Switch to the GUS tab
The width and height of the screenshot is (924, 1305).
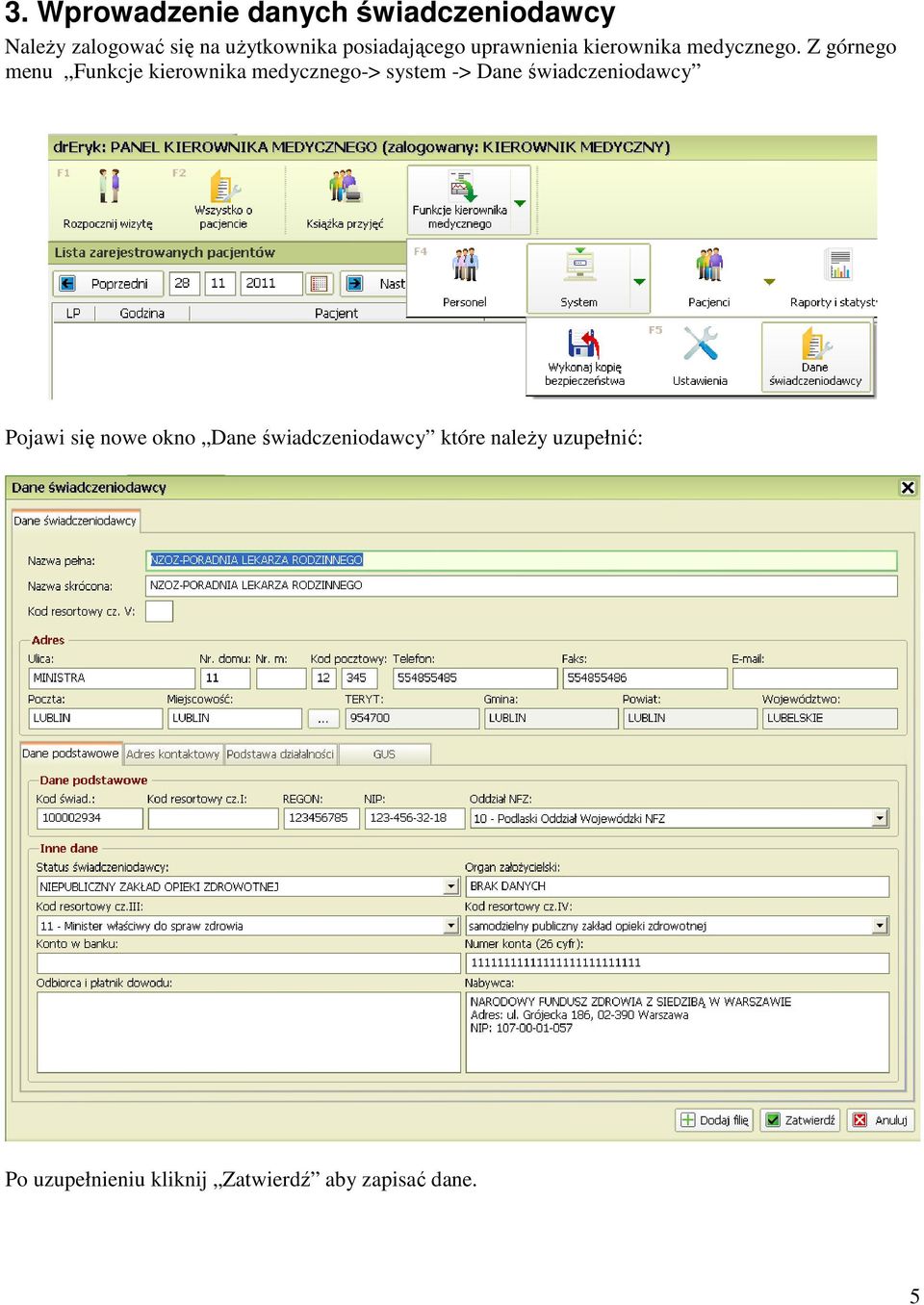[x=384, y=755]
